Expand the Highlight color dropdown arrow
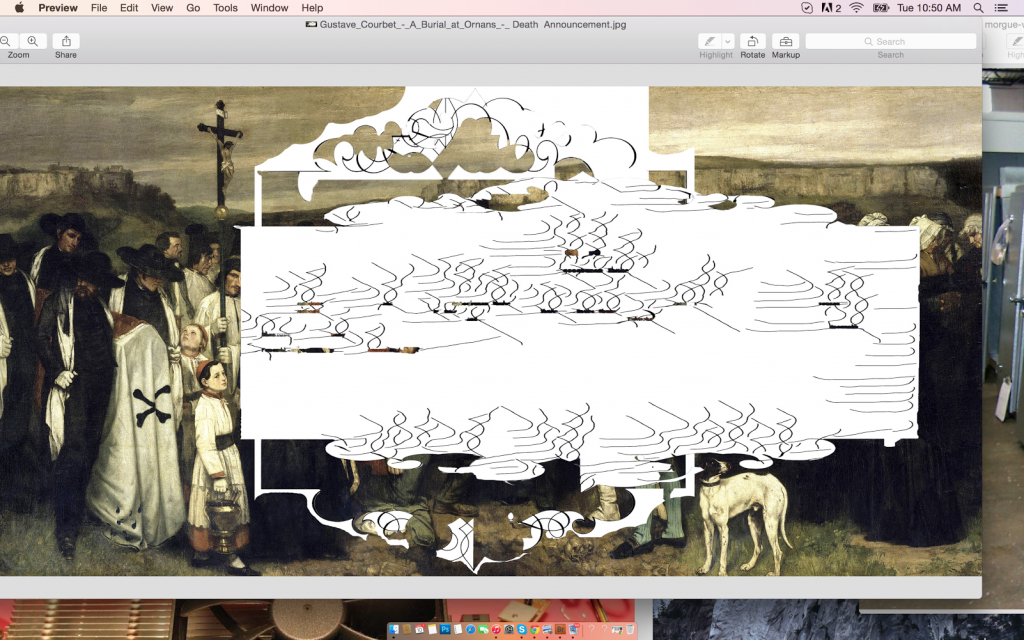 tap(728, 41)
